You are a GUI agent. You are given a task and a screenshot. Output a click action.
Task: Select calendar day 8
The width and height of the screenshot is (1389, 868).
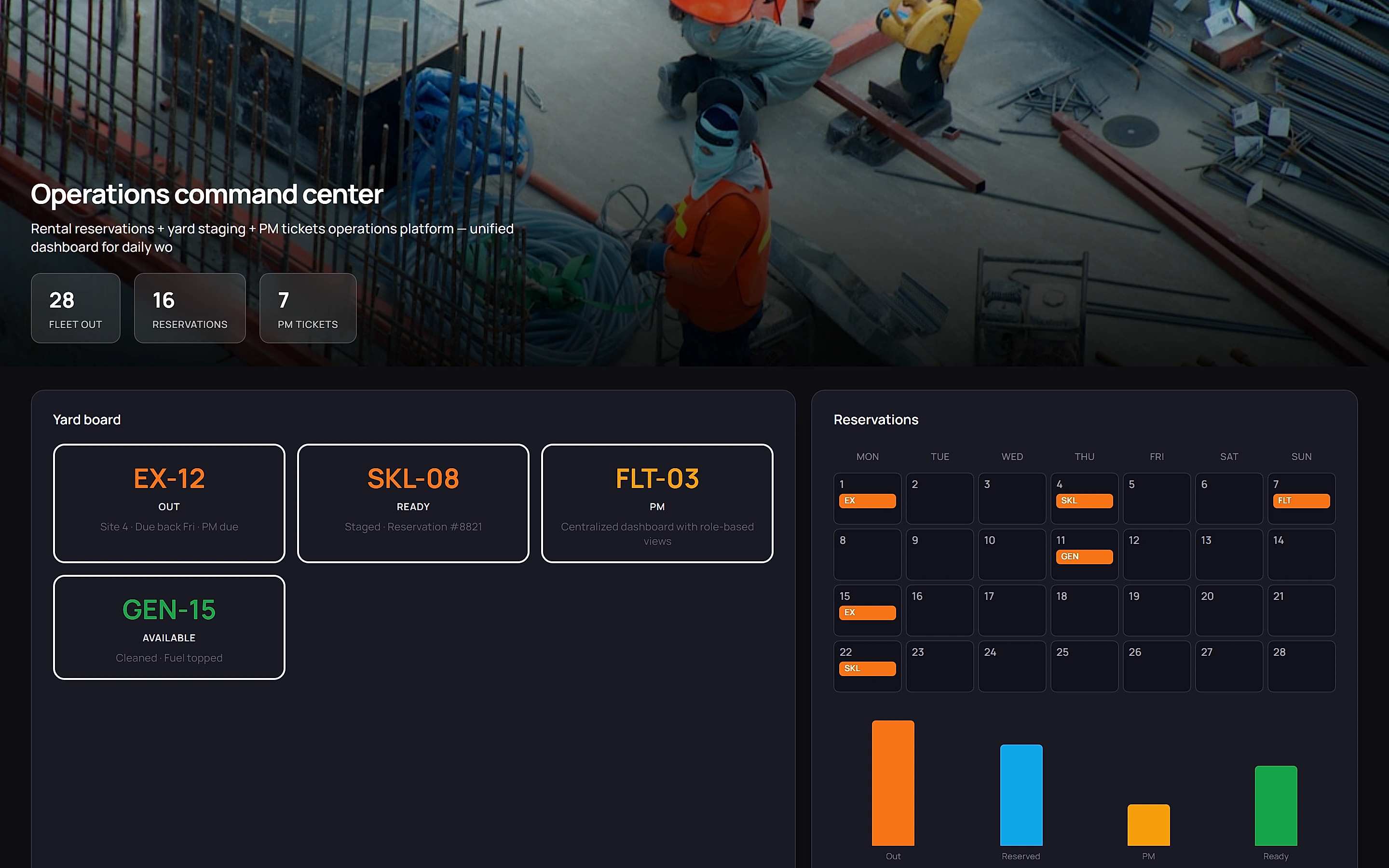[867, 554]
